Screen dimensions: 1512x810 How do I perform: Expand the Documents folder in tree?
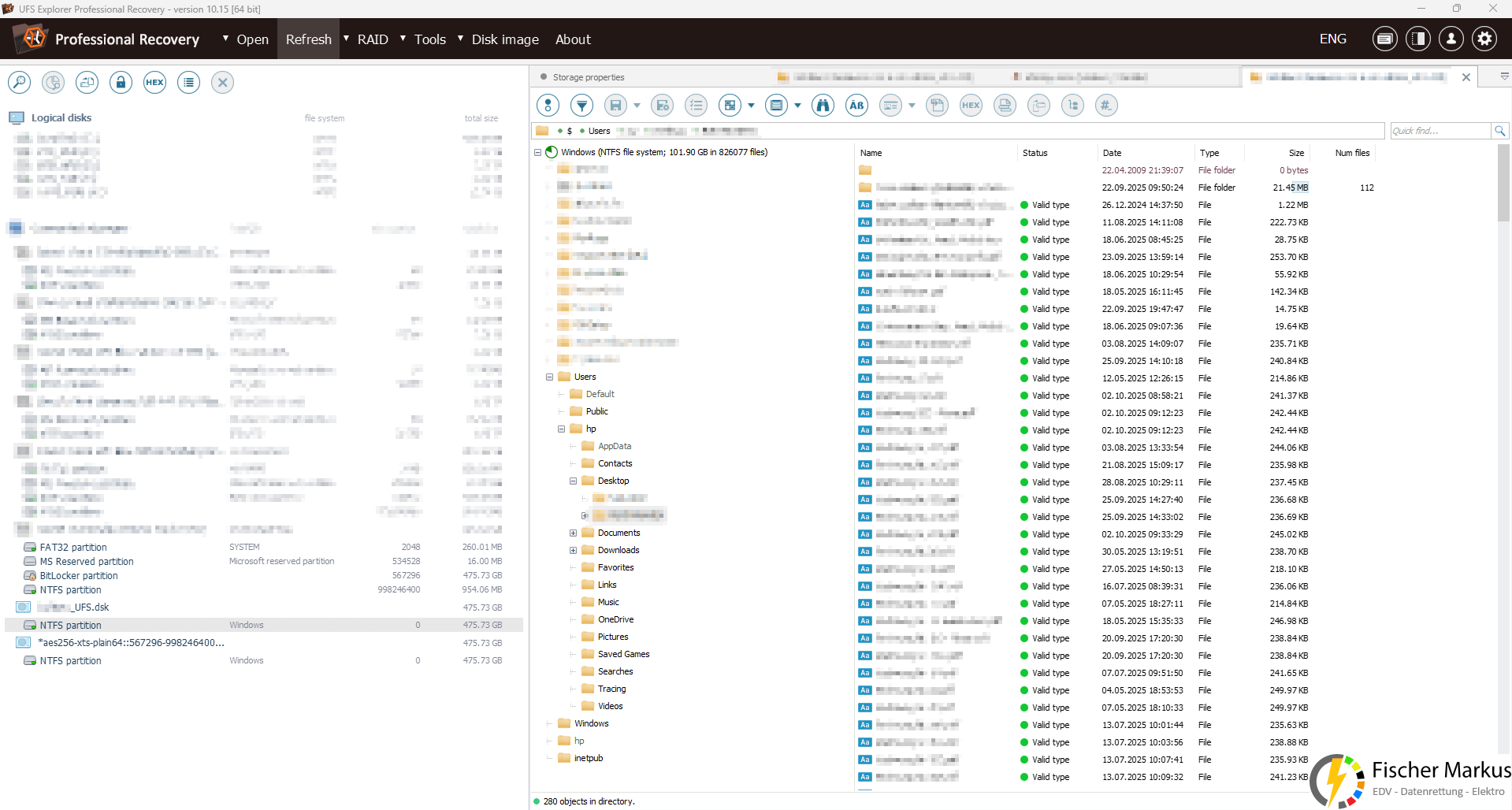574,533
